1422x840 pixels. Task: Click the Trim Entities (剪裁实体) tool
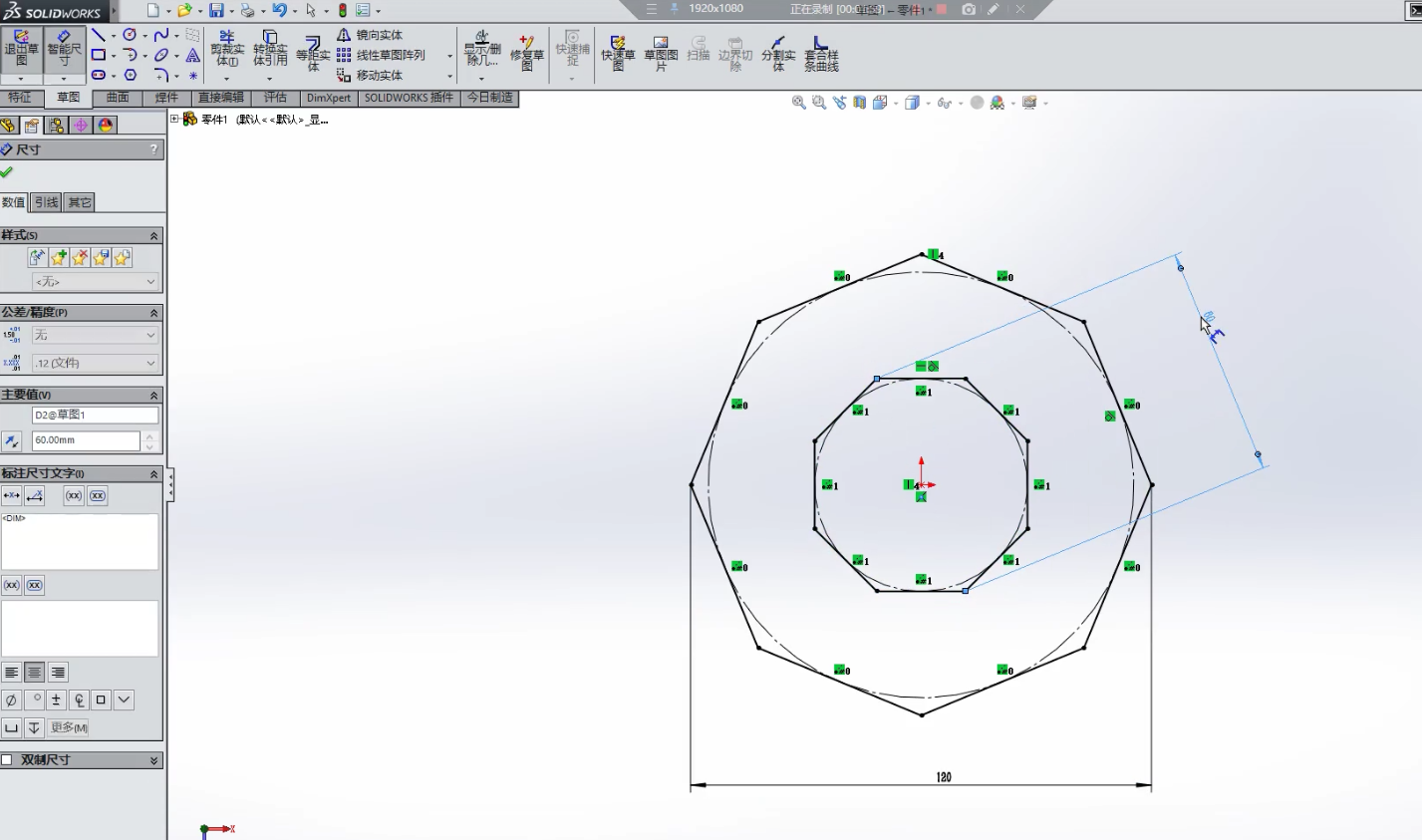coord(227,50)
